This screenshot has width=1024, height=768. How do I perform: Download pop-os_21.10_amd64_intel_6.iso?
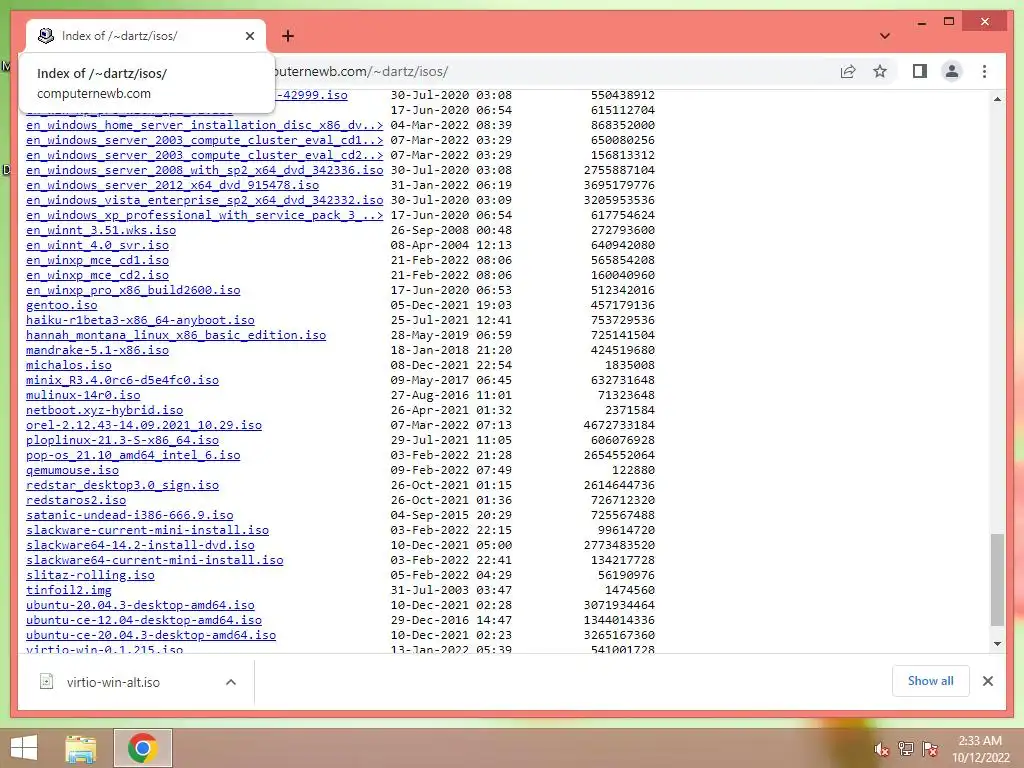tap(133, 455)
